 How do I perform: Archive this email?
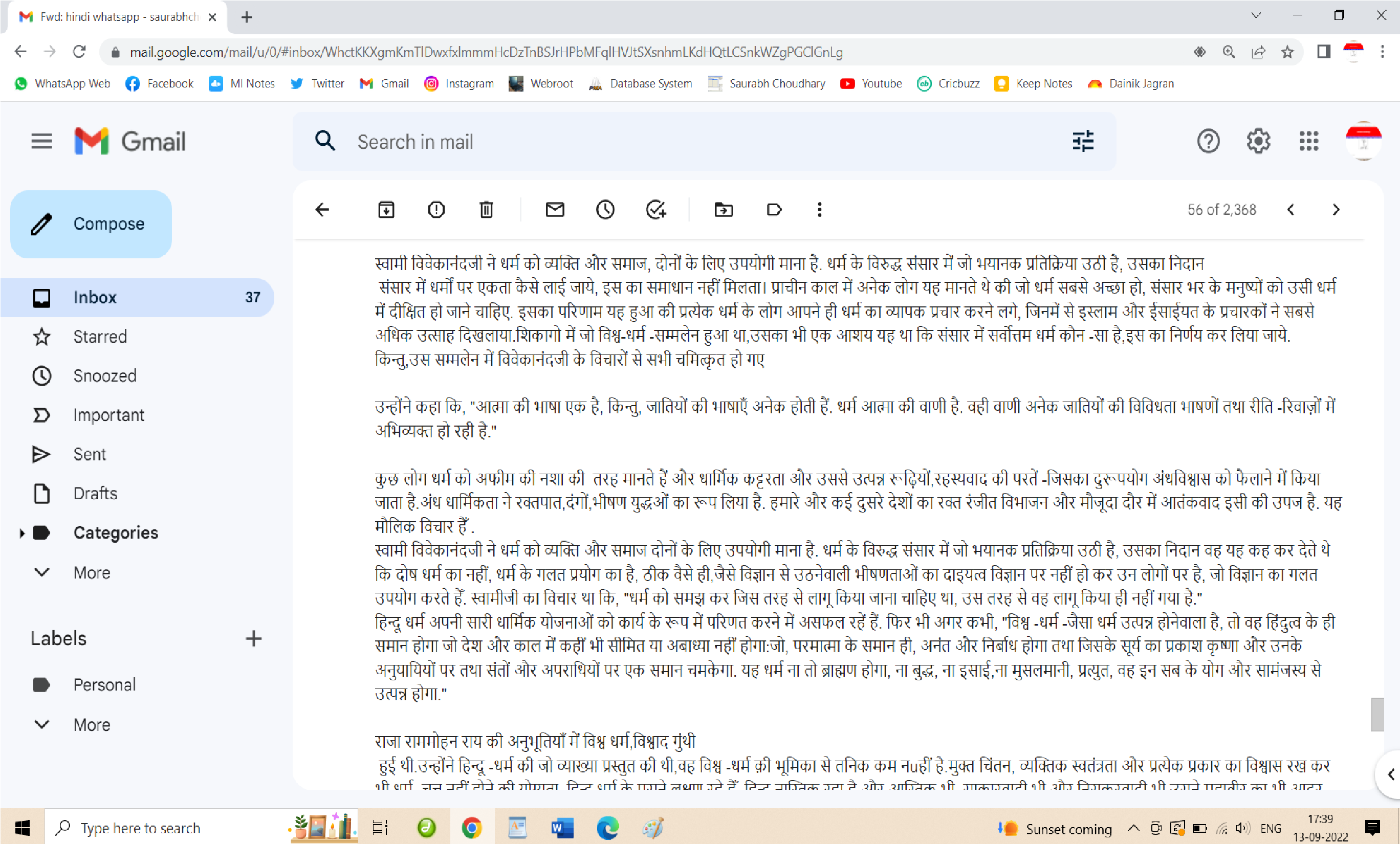(x=386, y=210)
